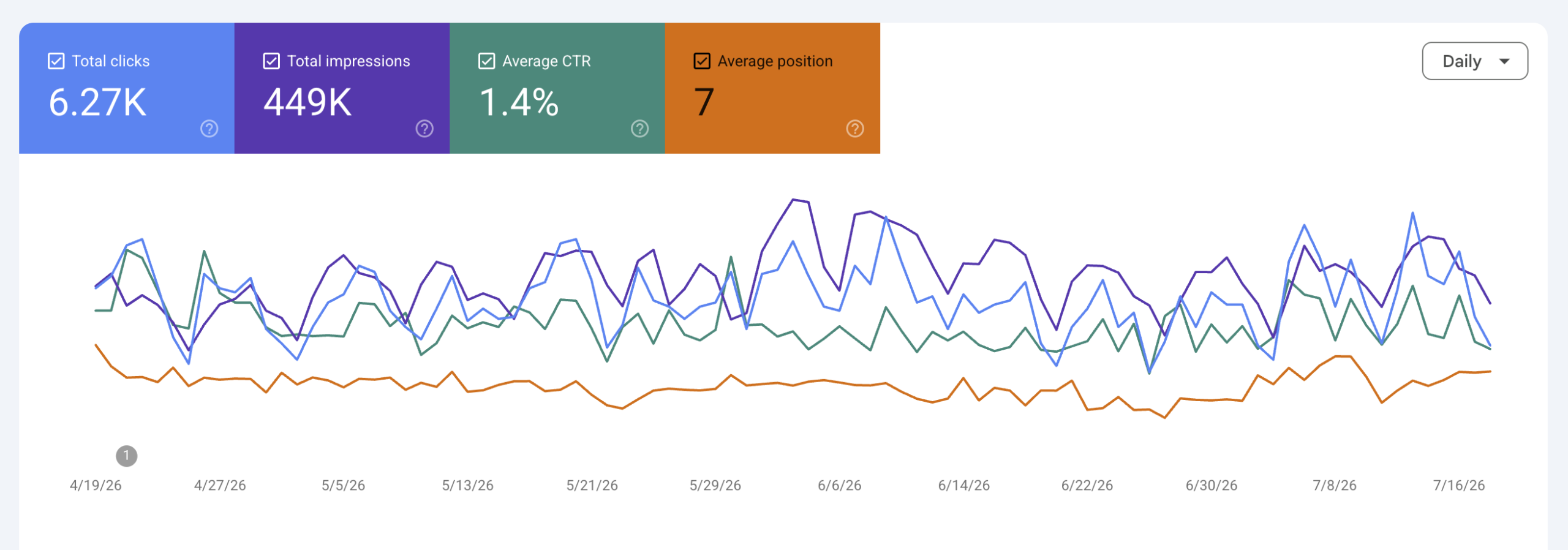Viewport: 1568px width, 550px height.
Task: Click the 6/6/26 date axis label
Action: [840, 486]
